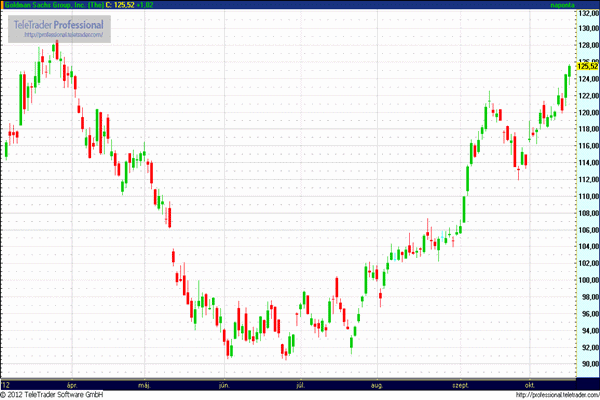Click the 'okt.' month label on time axis
Viewport: 600px width, 400px height.
[x=530, y=385]
